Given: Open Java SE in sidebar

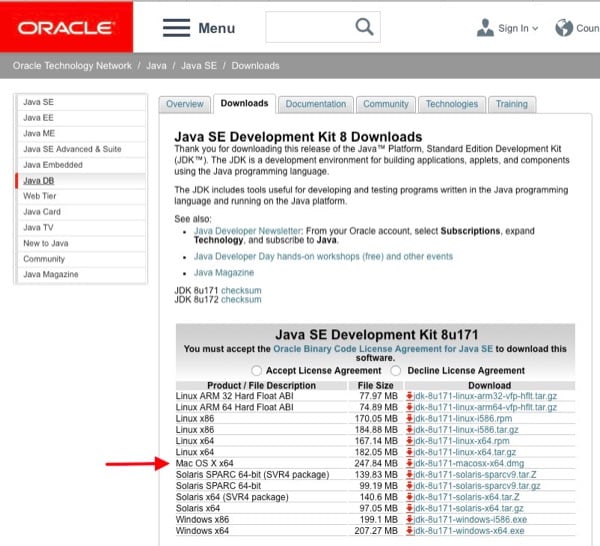Looking at the screenshot, I should [x=81, y=102].
